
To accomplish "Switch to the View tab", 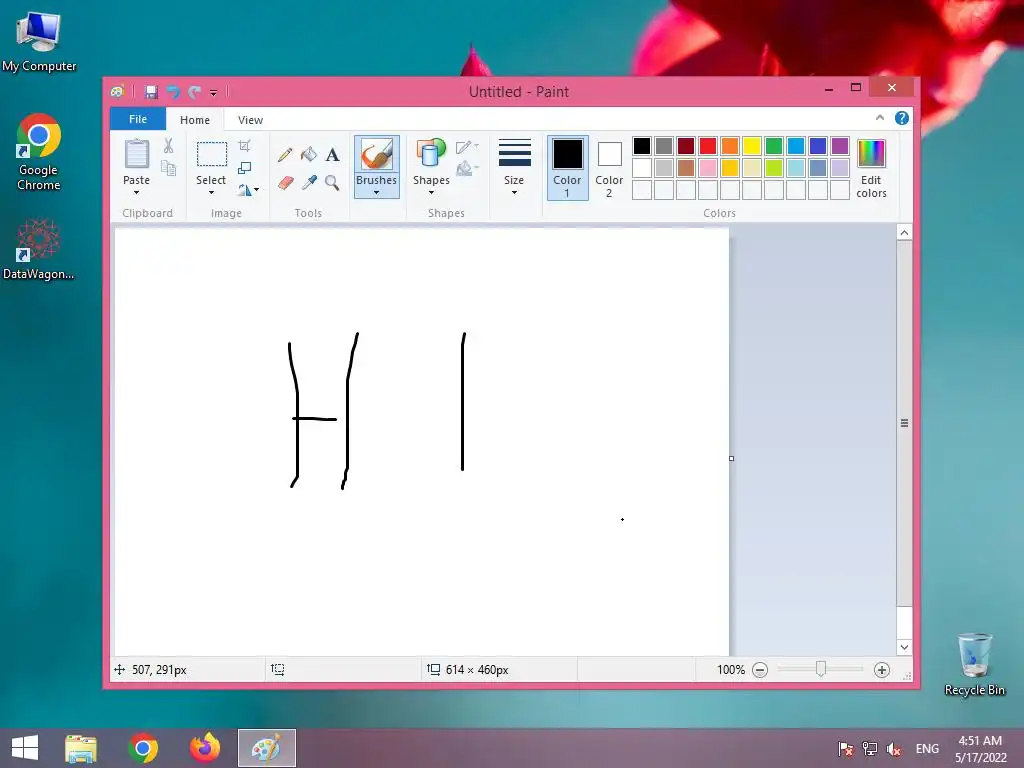I will [250, 120].
